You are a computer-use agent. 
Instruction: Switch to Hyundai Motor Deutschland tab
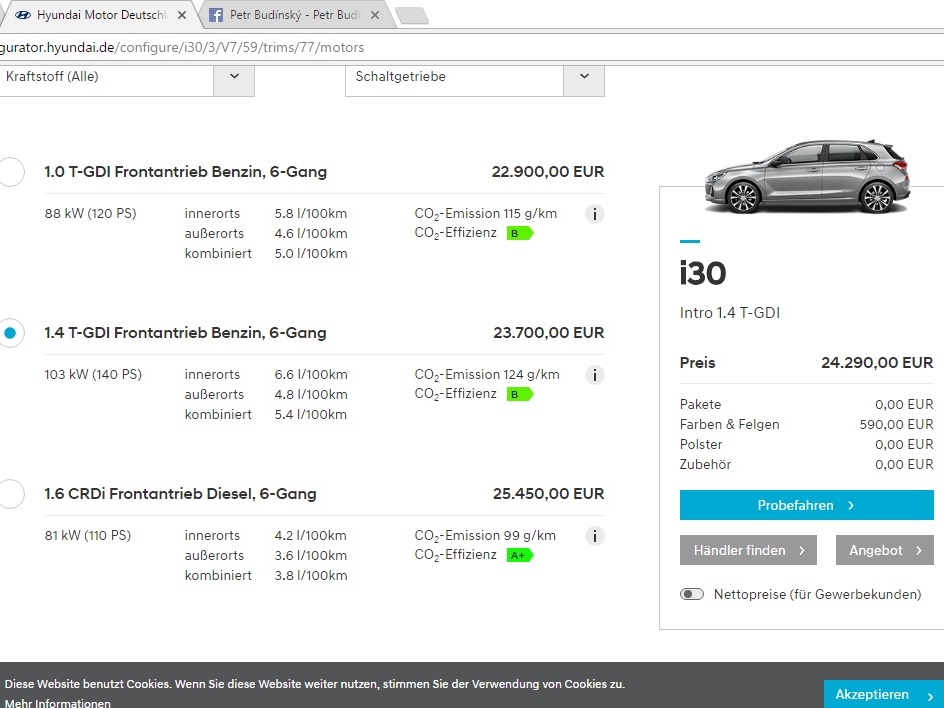(x=100, y=15)
